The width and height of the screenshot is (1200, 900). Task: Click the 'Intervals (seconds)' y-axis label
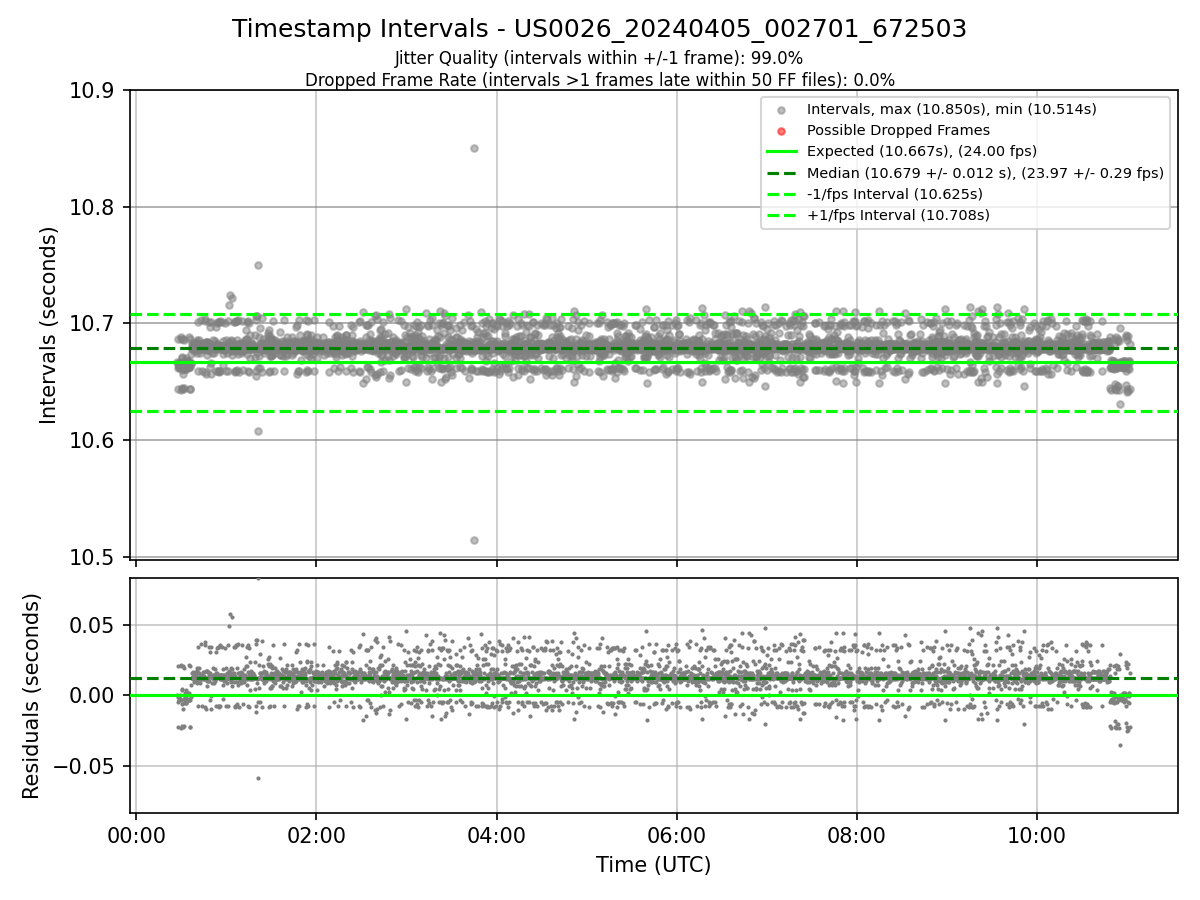click(49, 325)
